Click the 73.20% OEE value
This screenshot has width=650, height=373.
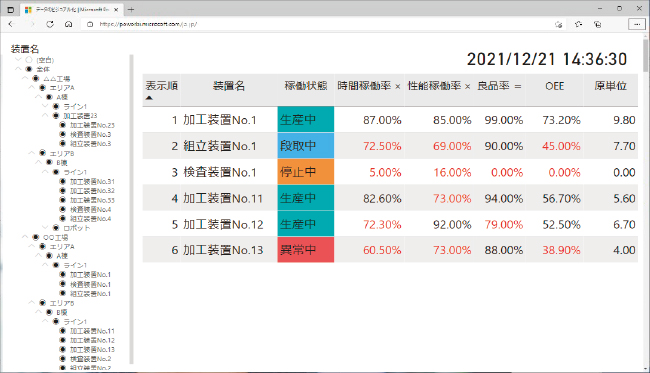(x=561, y=120)
